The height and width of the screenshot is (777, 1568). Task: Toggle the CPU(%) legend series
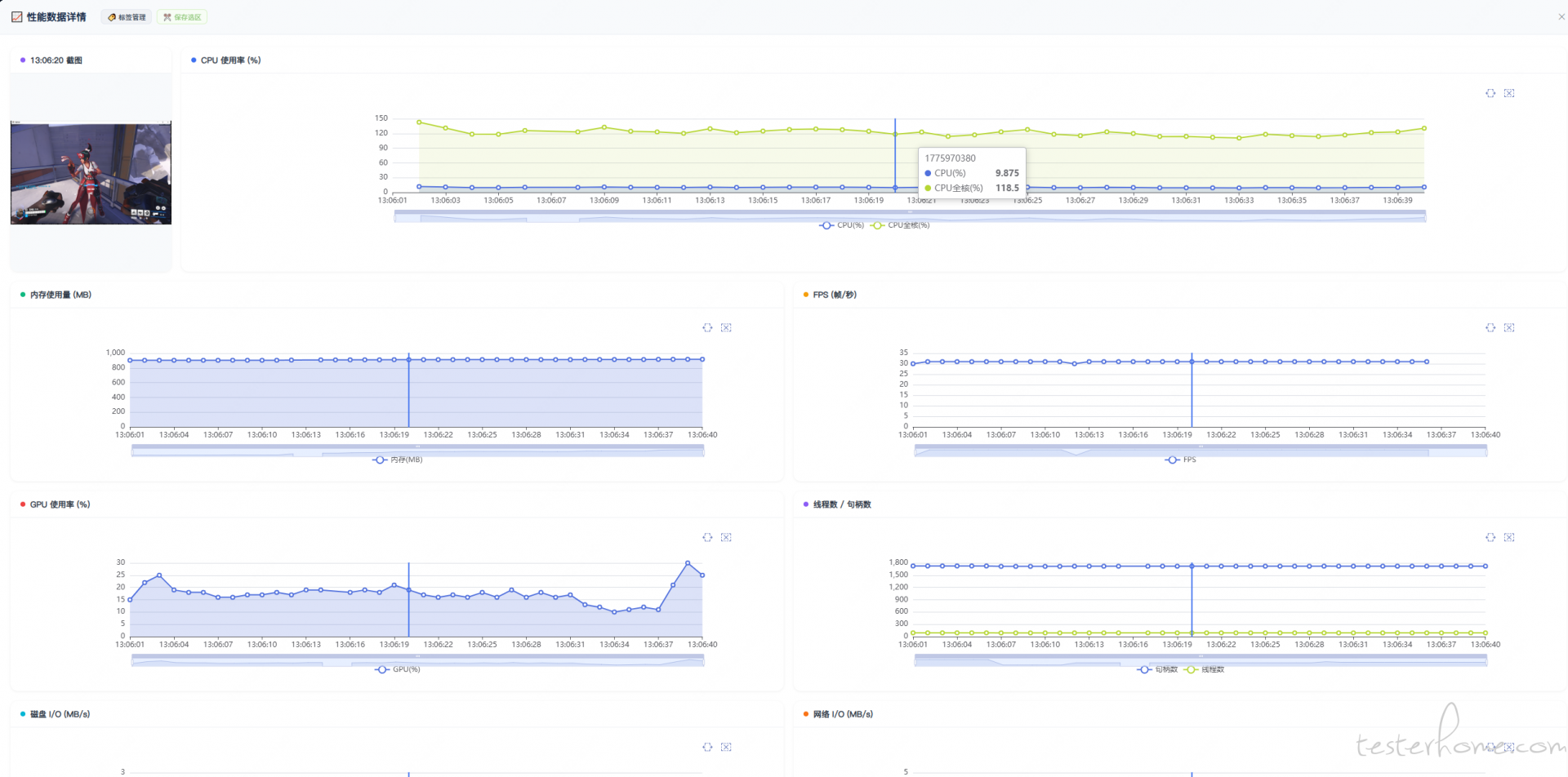click(842, 225)
